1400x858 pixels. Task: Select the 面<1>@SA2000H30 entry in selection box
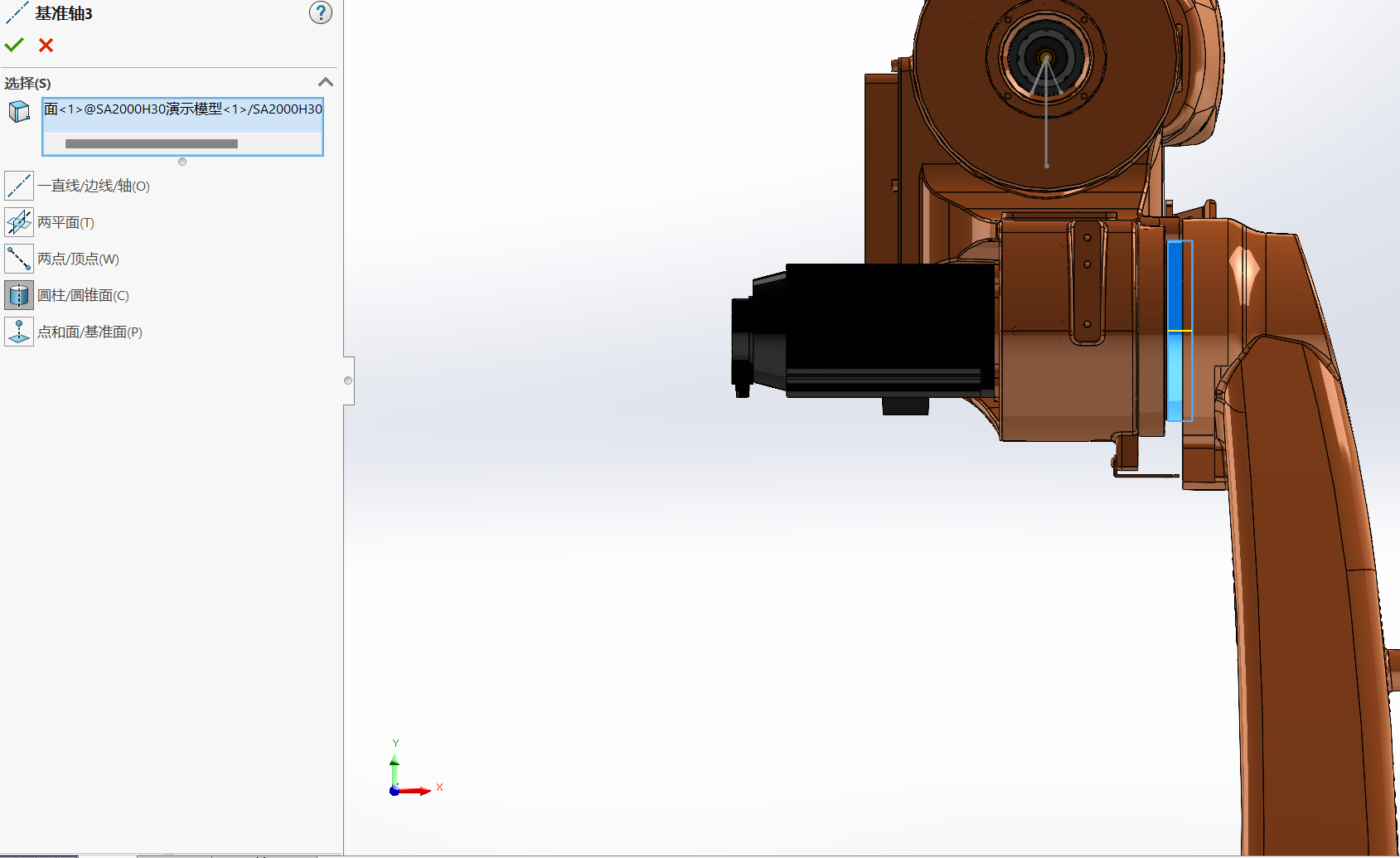[182, 109]
